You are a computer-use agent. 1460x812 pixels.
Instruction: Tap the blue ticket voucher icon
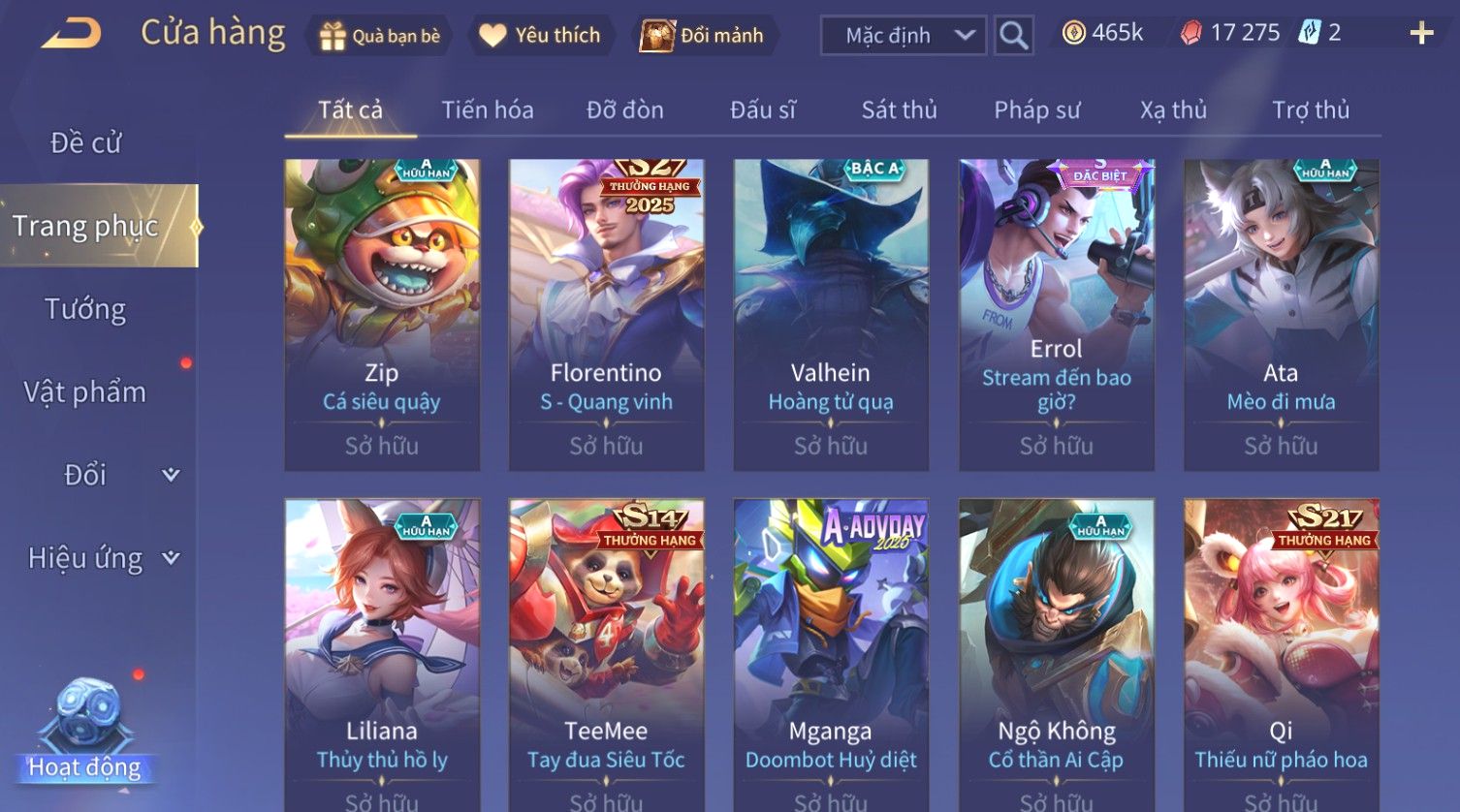(1310, 33)
